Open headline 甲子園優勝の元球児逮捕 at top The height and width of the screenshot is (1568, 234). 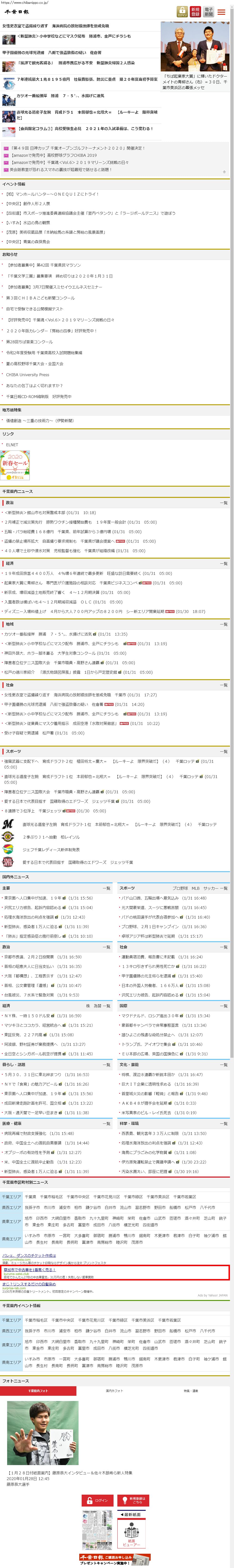[x=52, y=52]
